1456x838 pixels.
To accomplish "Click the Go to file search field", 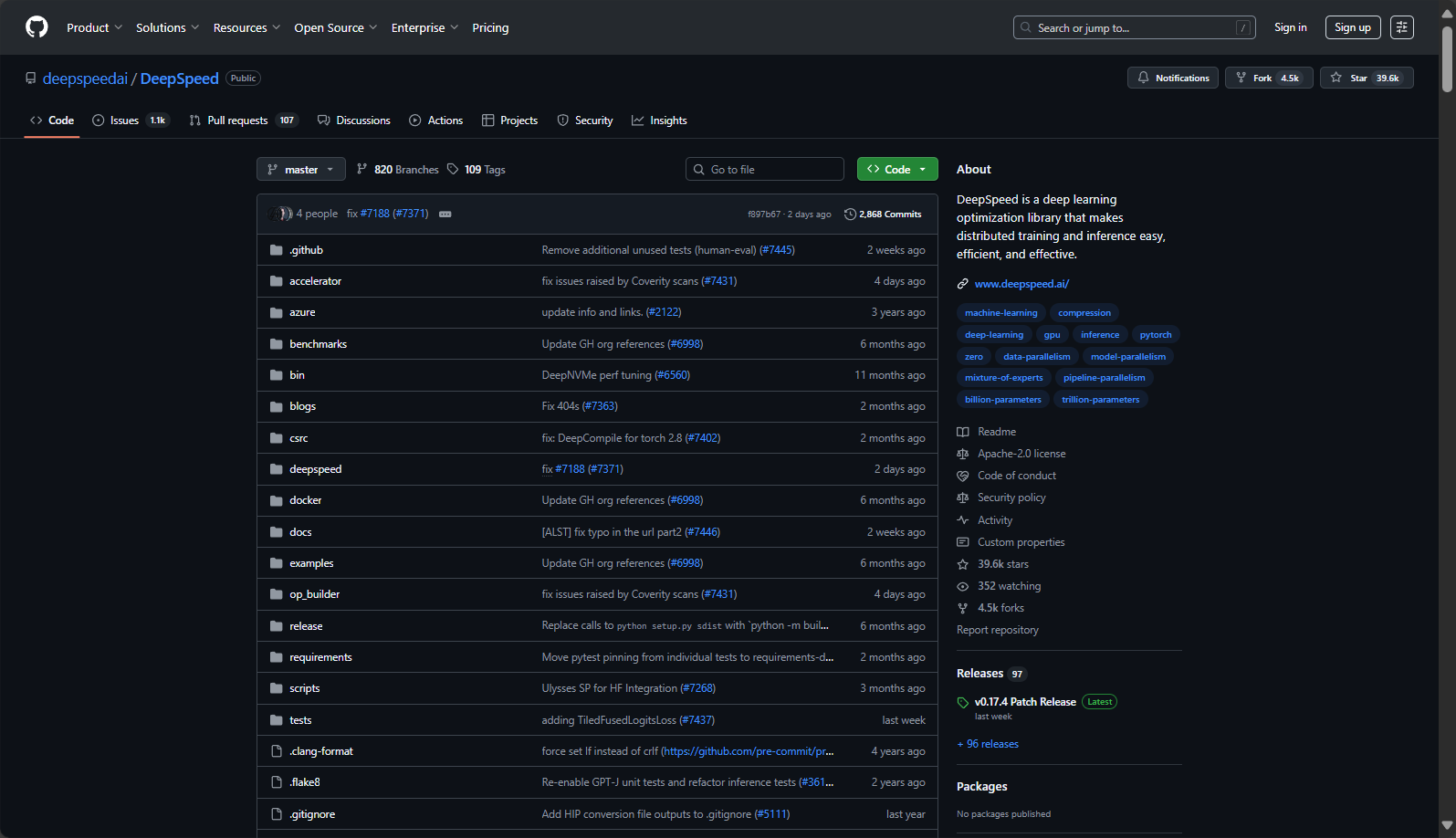I will coord(765,169).
